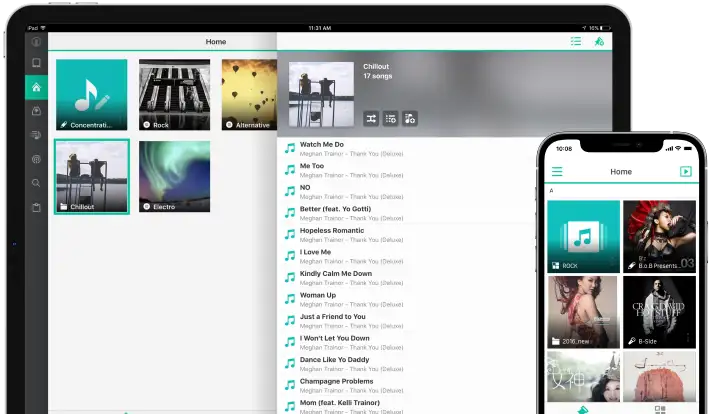Click the music note icon beside Champagne Problems

pyautogui.click(x=290, y=385)
